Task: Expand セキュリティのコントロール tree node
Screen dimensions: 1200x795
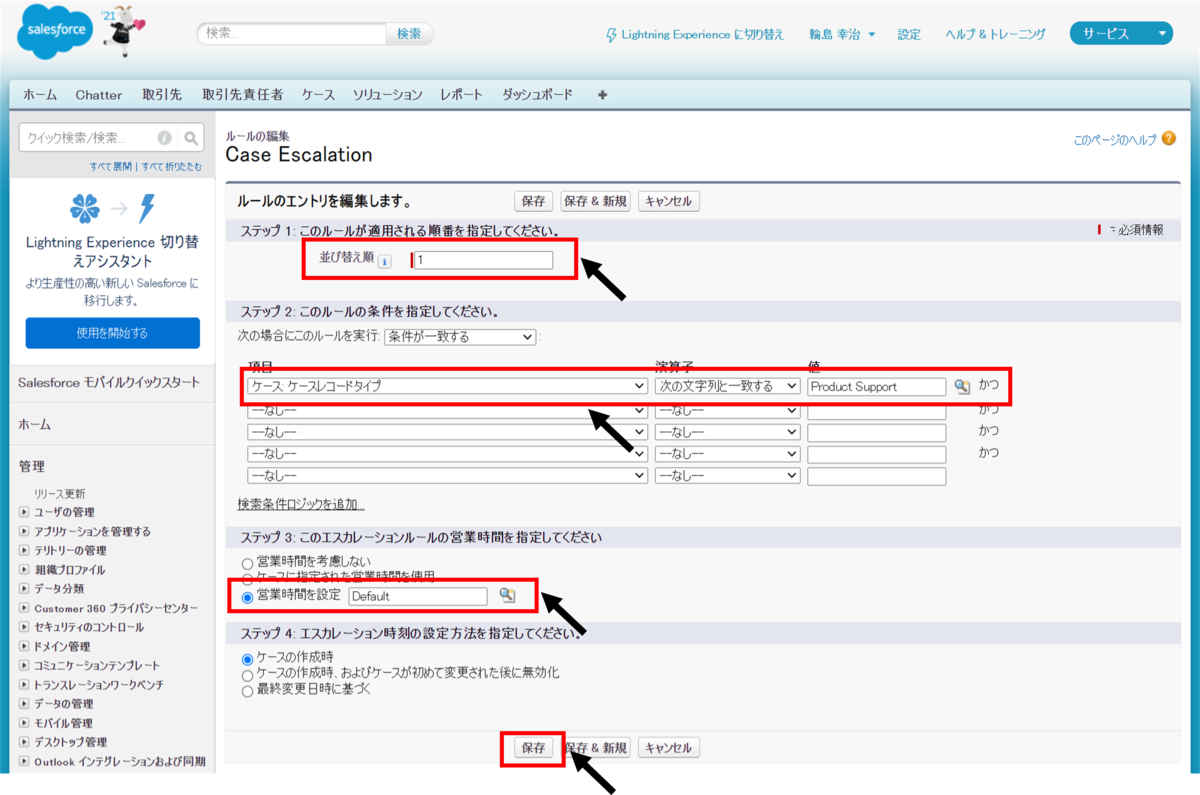Action: coord(24,627)
